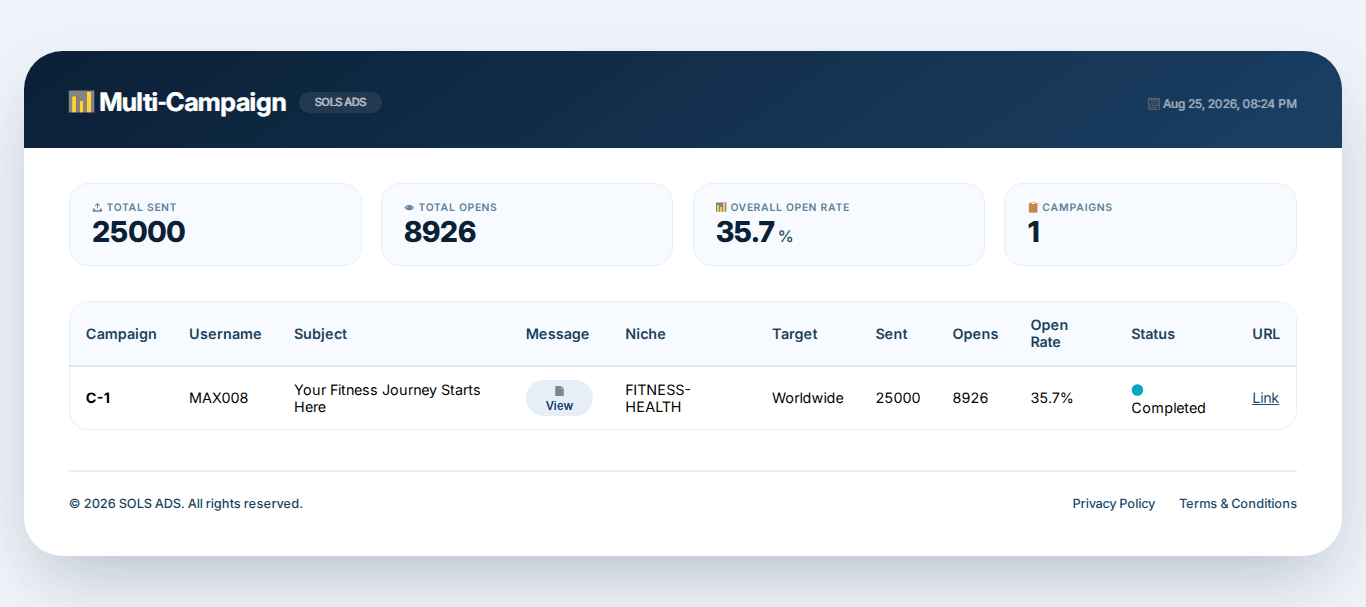Open the Terms & Conditions link
The image size is (1366, 607).
(1238, 504)
